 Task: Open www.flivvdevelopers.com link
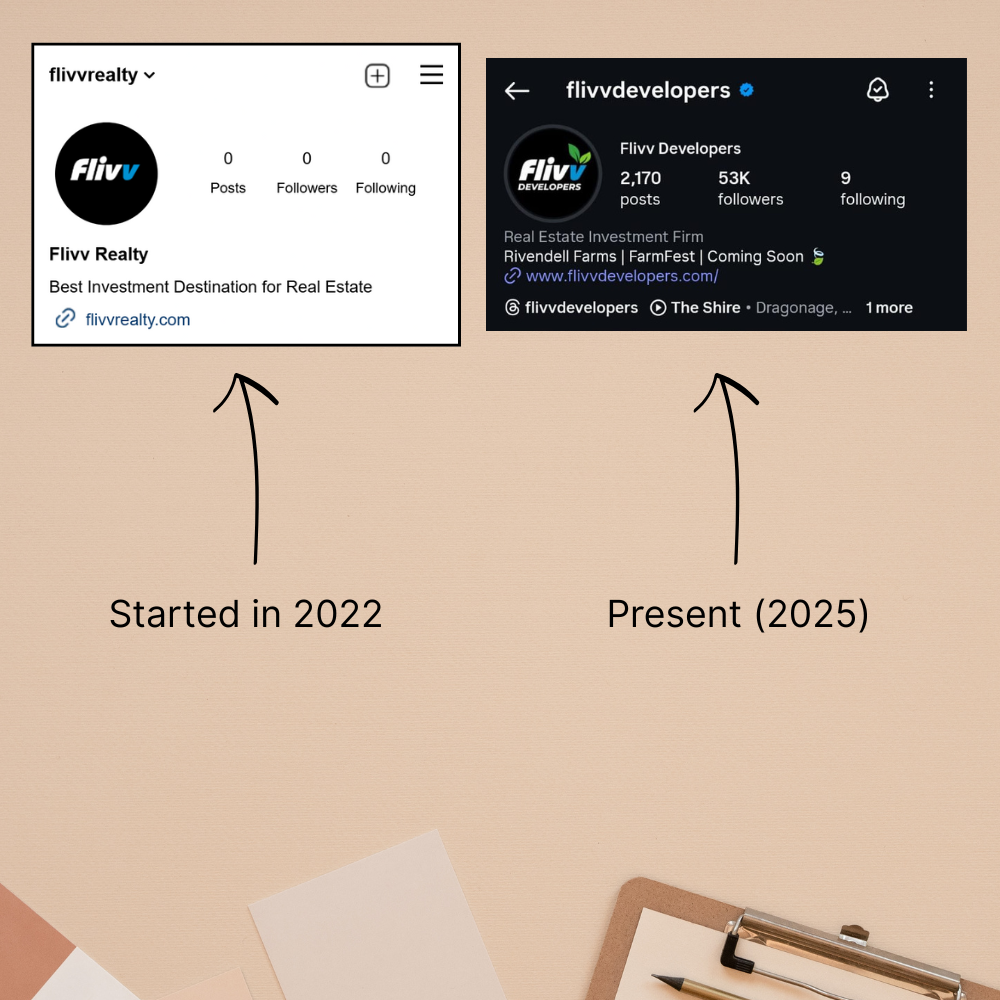click(622, 276)
